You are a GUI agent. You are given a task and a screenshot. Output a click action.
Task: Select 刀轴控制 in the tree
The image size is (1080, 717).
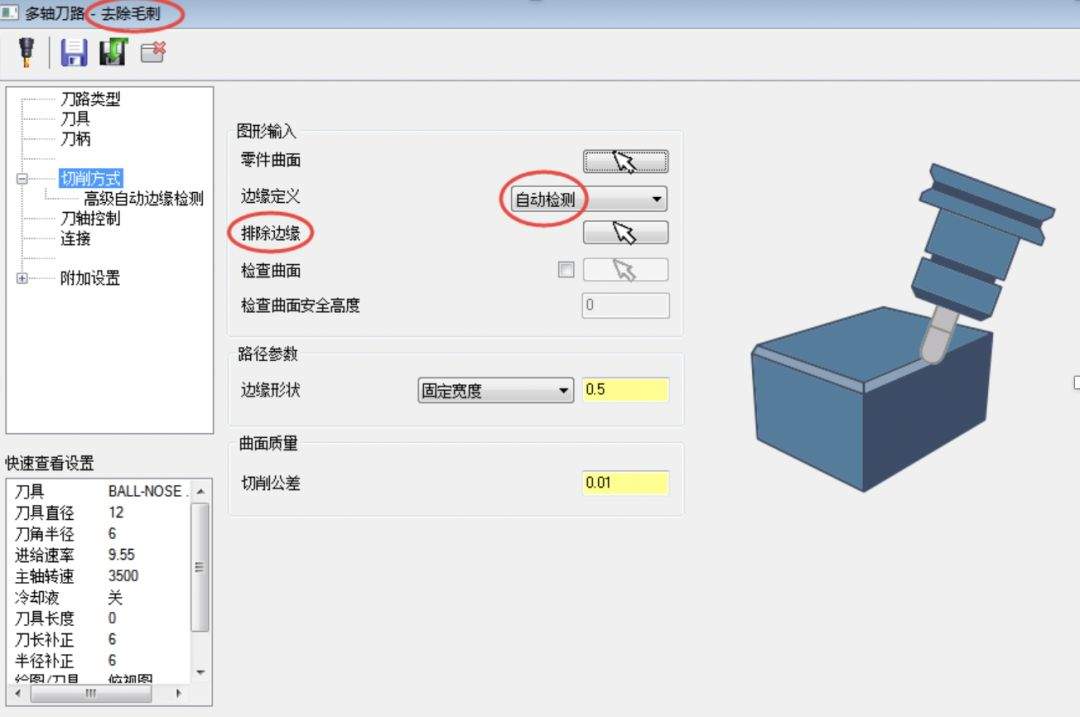90,218
